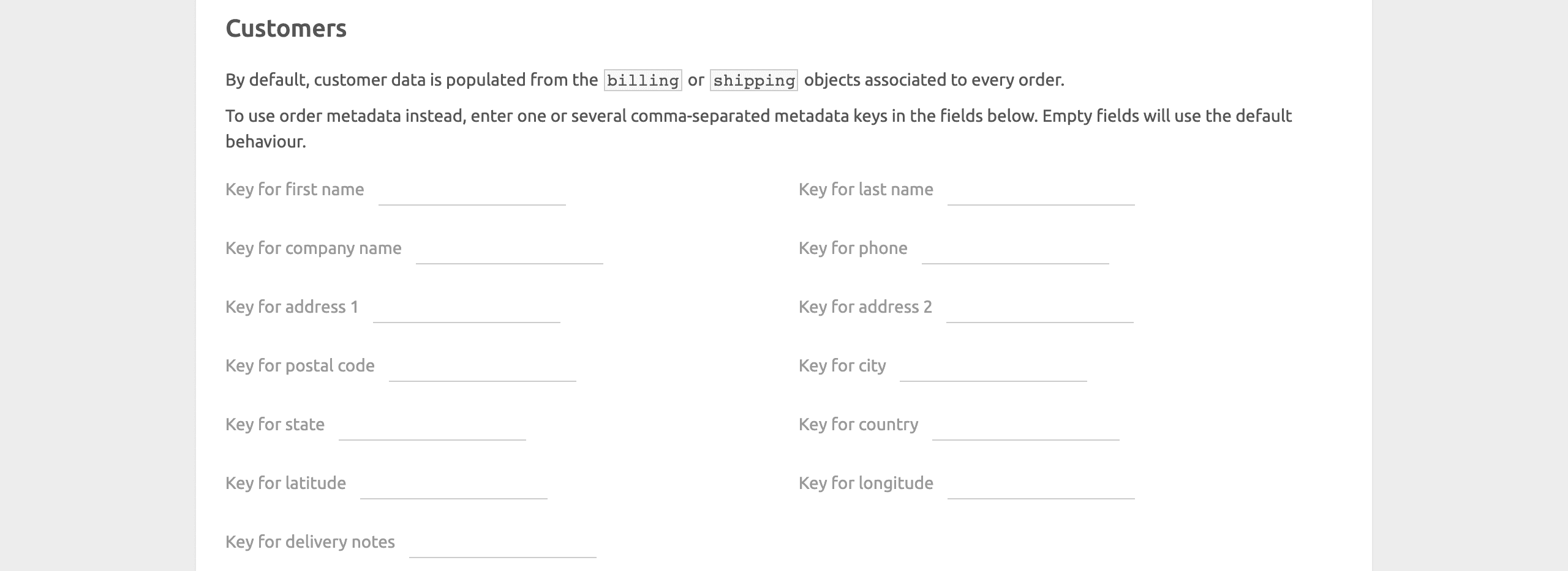Click the Key for company name input field
1568x571 pixels.
(x=508, y=256)
